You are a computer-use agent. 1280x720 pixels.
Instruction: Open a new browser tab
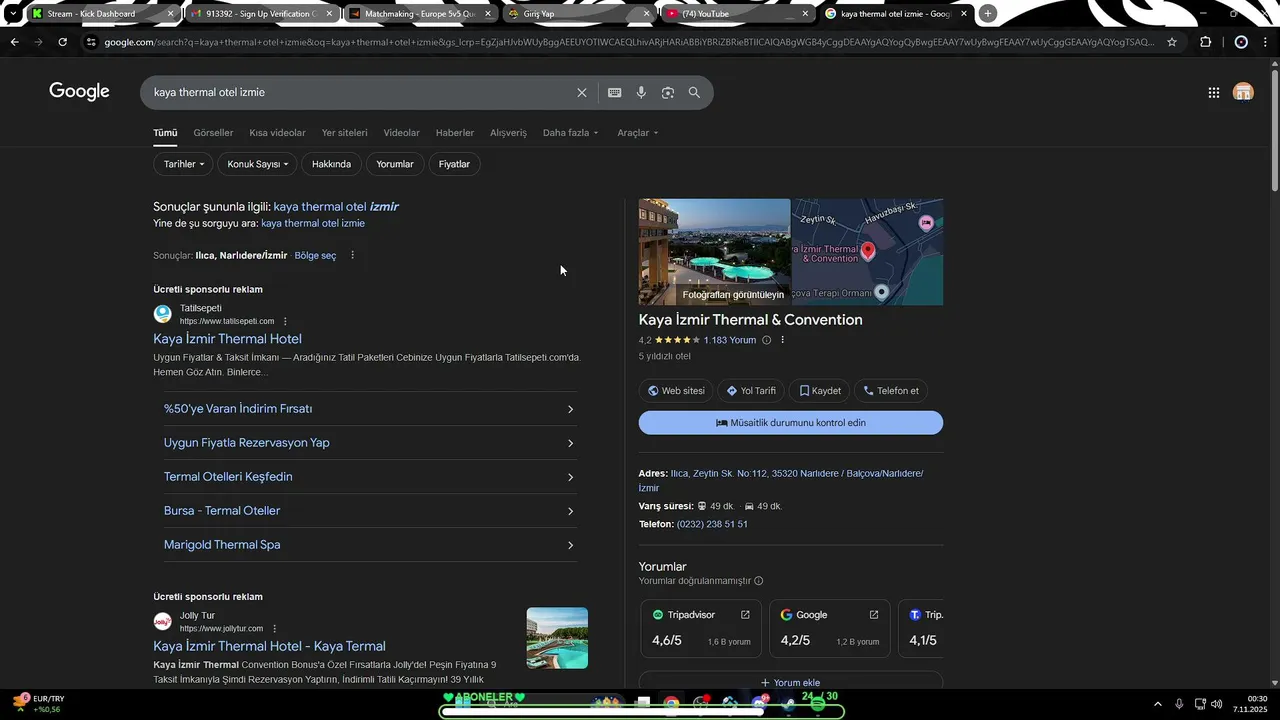(988, 13)
